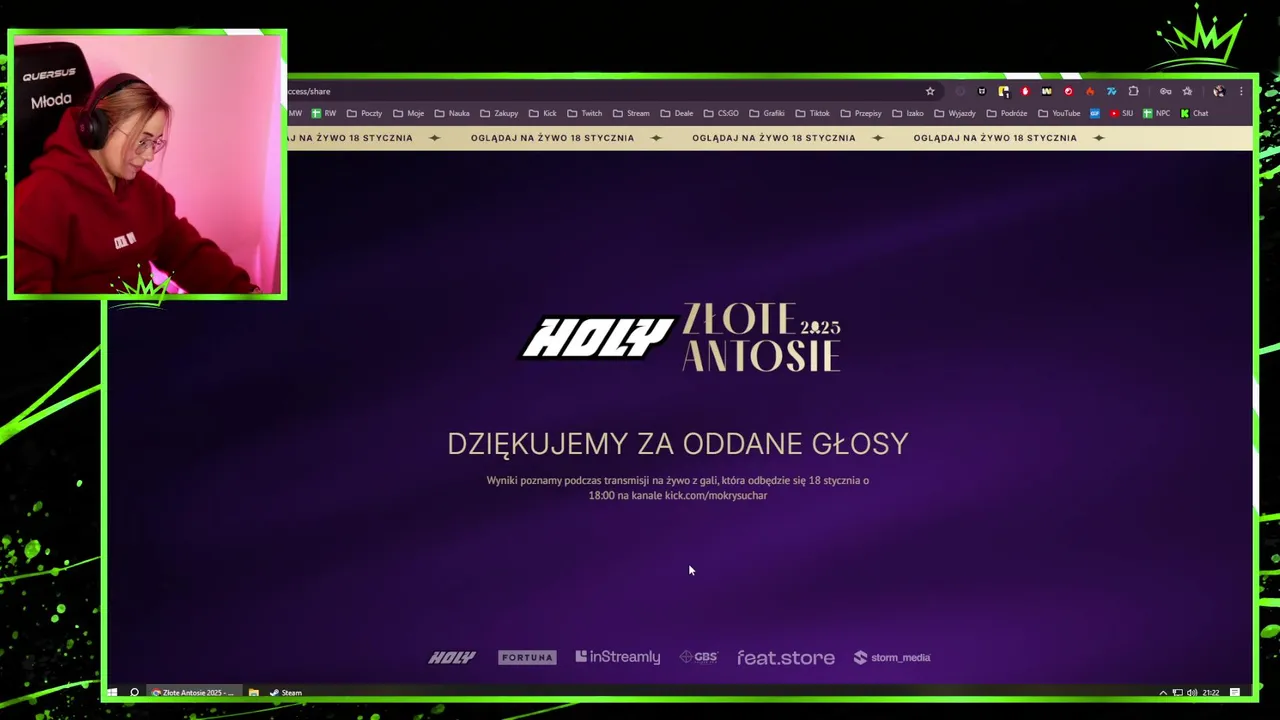Screen dimensions: 1280x720
Task: Open the CS:GO bookmarks folder
Action: (x=721, y=113)
